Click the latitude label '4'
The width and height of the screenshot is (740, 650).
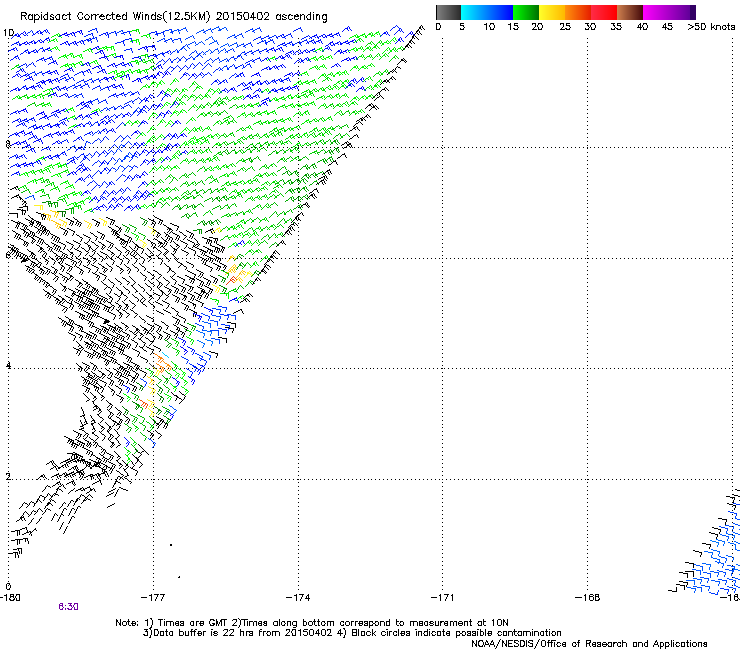(x=8, y=366)
